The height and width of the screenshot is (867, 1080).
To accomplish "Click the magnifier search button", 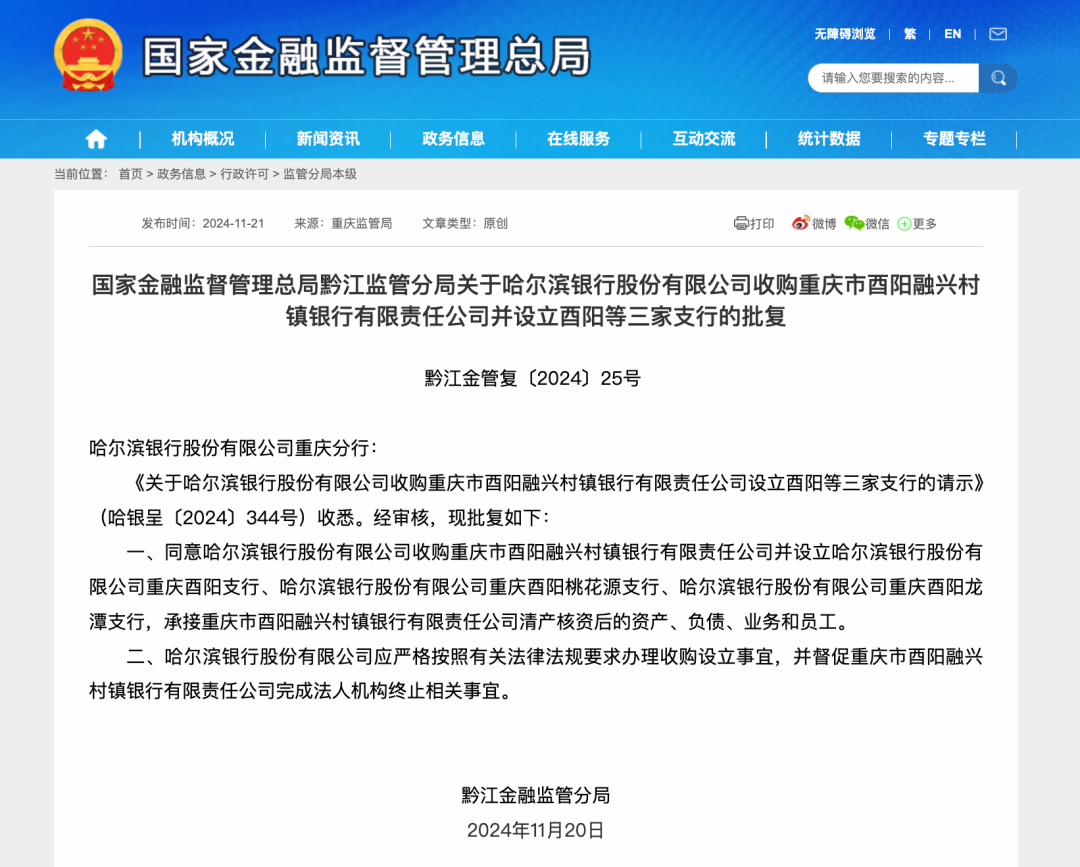I will pyautogui.click(x=998, y=78).
